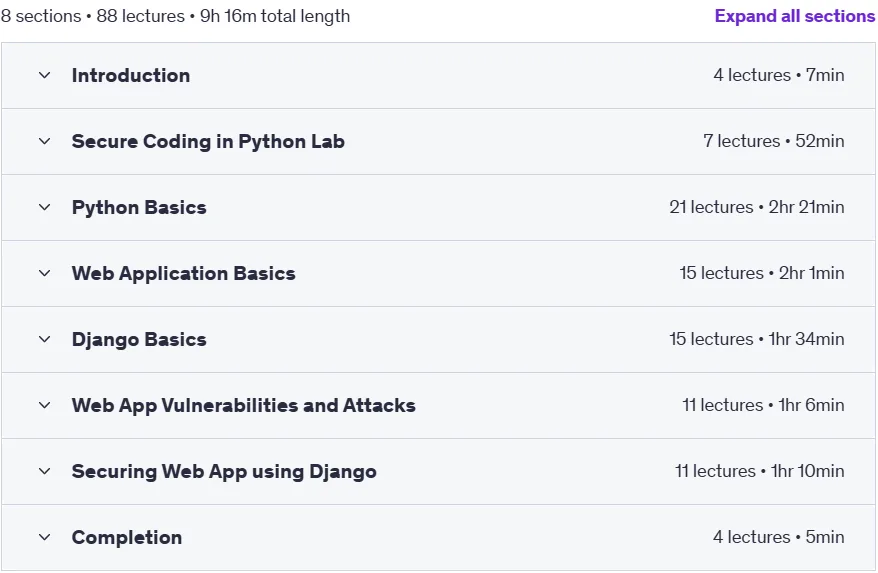The height and width of the screenshot is (573, 878).
Task: Open the Secure Coding in Python Lab title
Action: click(x=208, y=141)
